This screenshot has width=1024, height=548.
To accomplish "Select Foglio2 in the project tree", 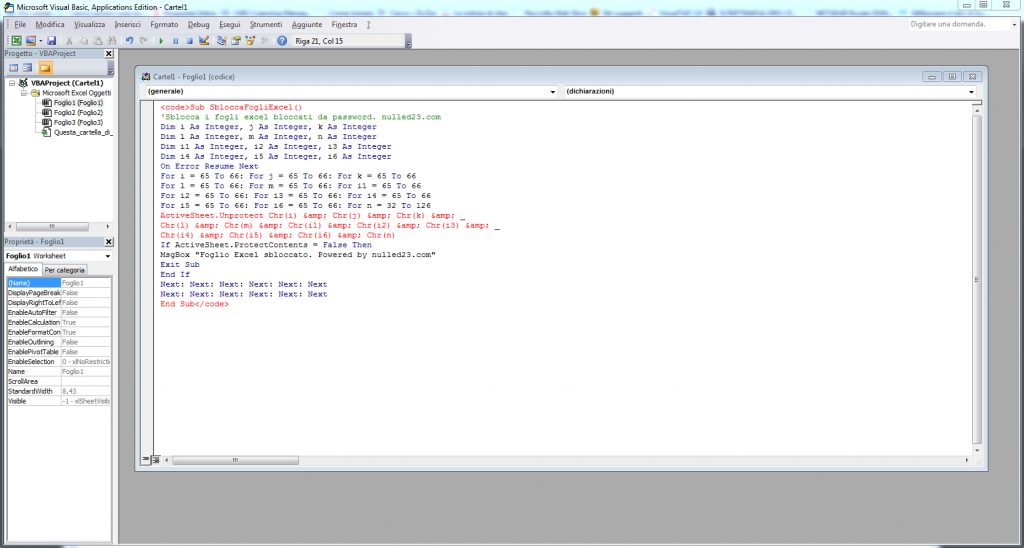I will (77, 113).
